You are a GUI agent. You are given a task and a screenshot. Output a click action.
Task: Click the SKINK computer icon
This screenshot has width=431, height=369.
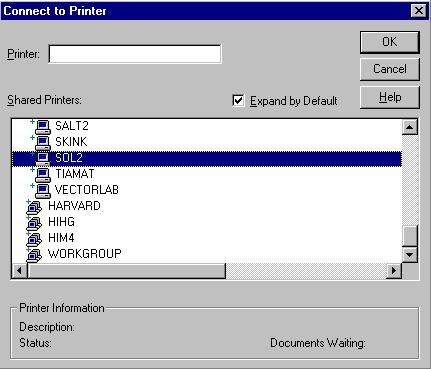(43, 143)
